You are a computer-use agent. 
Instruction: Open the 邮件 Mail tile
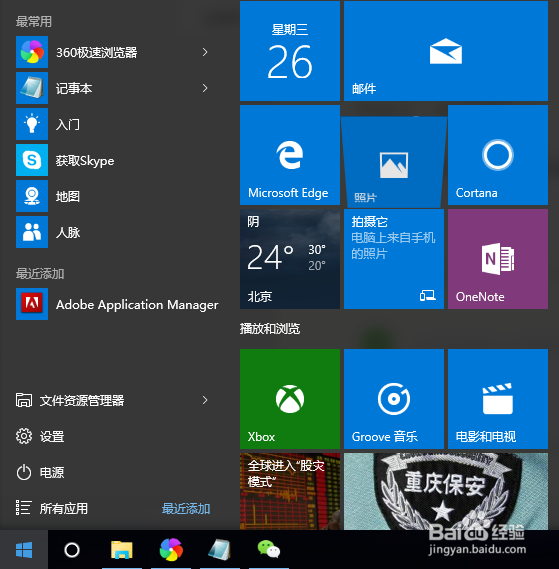pos(446,51)
